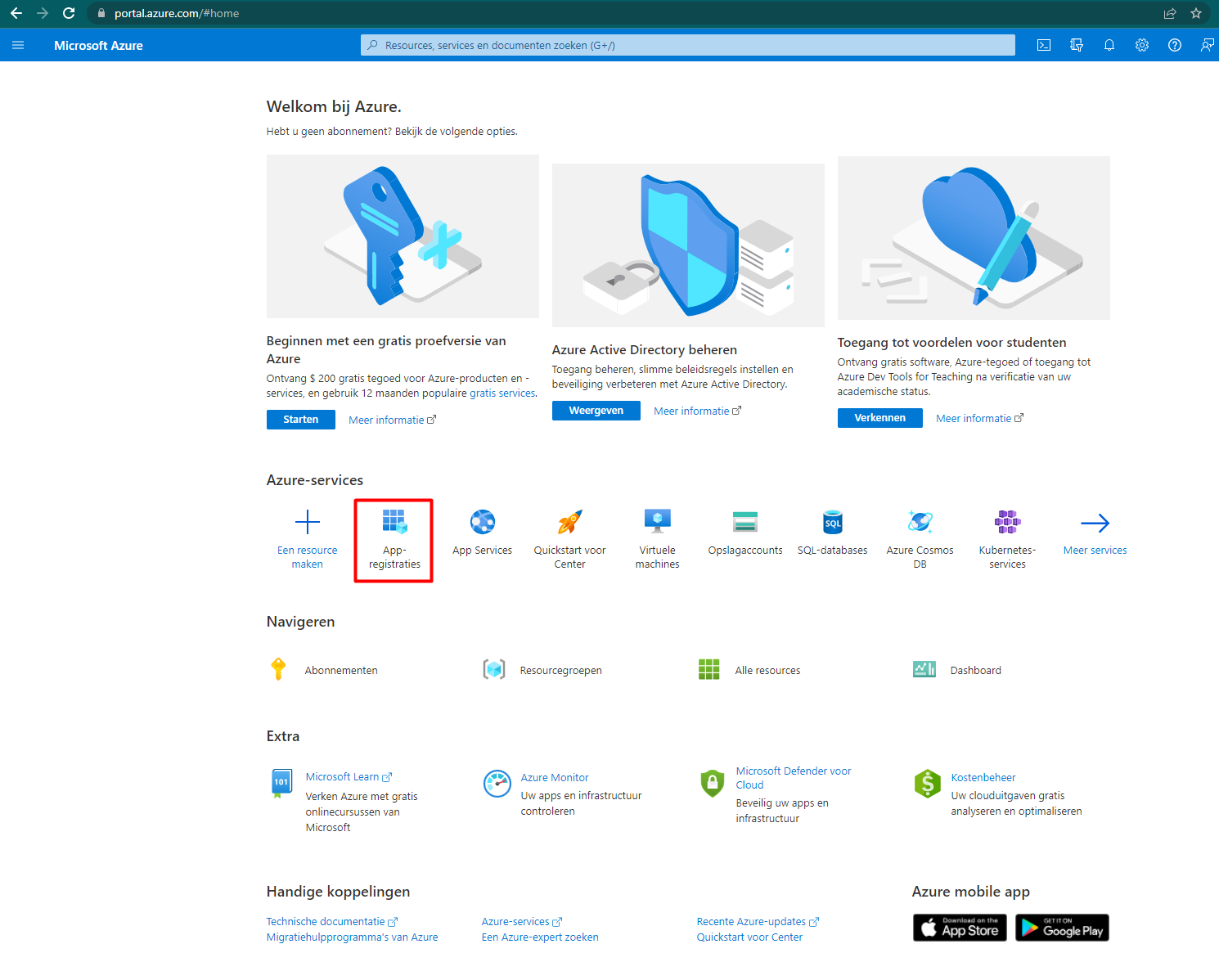Open Cloud Shell from the top bar
The height and width of the screenshot is (980, 1219).
(x=1044, y=46)
